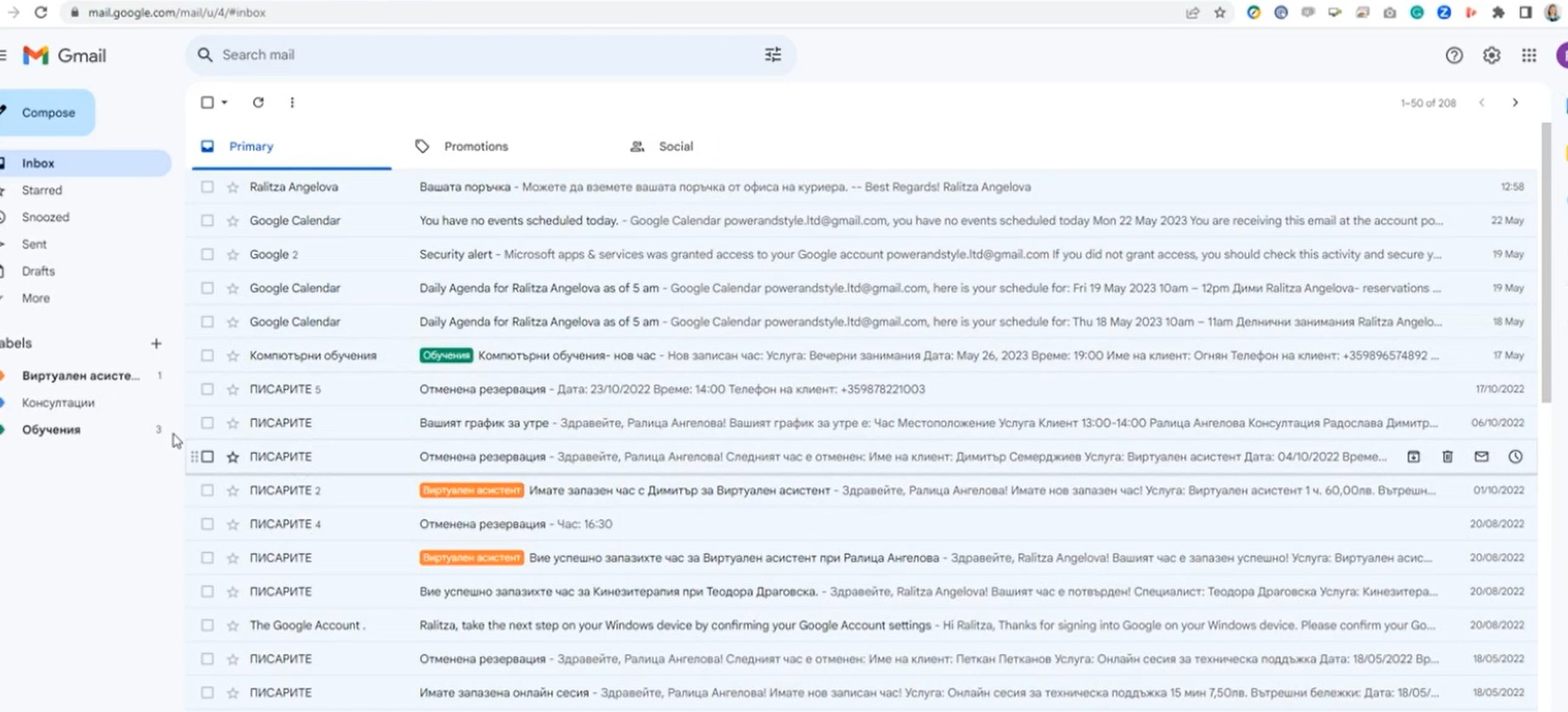1568x712 pixels.
Task: Open the Виртуален асистент label
Action: coord(81,376)
